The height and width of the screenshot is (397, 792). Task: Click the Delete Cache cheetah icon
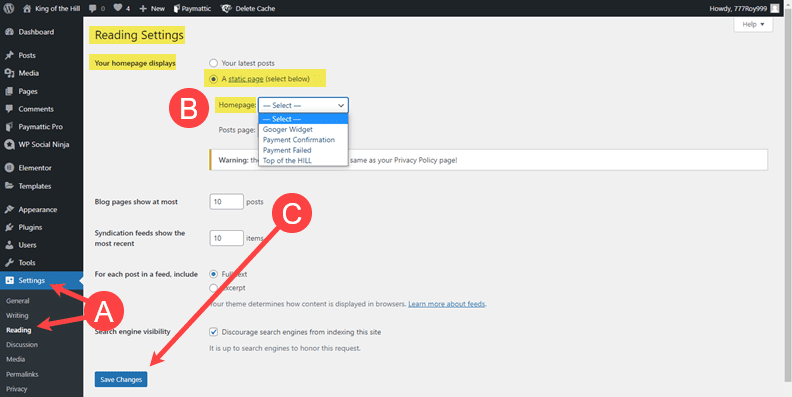click(x=226, y=9)
